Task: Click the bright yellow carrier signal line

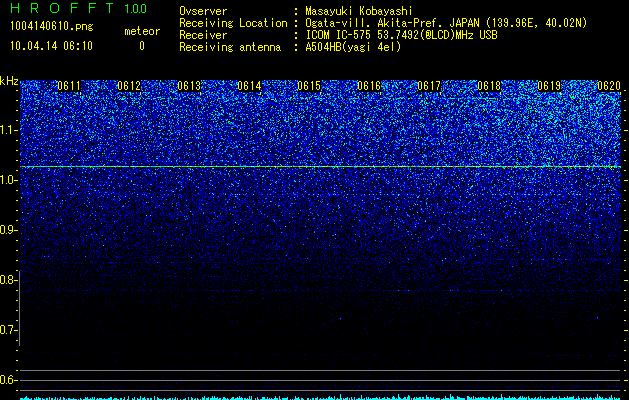Action: [320, 166]
